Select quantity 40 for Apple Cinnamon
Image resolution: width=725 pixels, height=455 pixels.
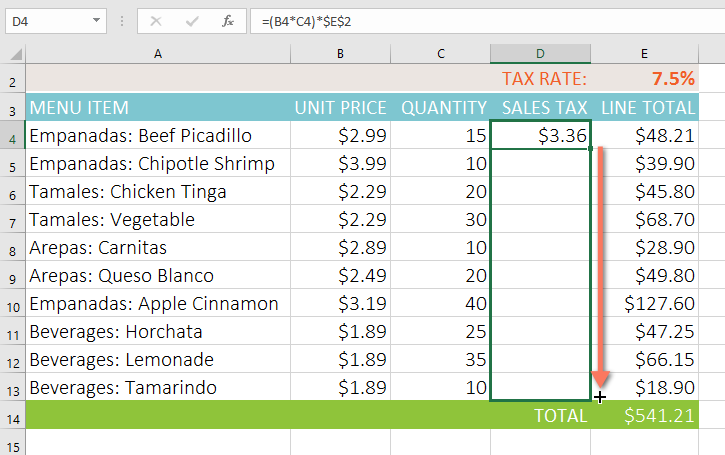pos(441,303)
